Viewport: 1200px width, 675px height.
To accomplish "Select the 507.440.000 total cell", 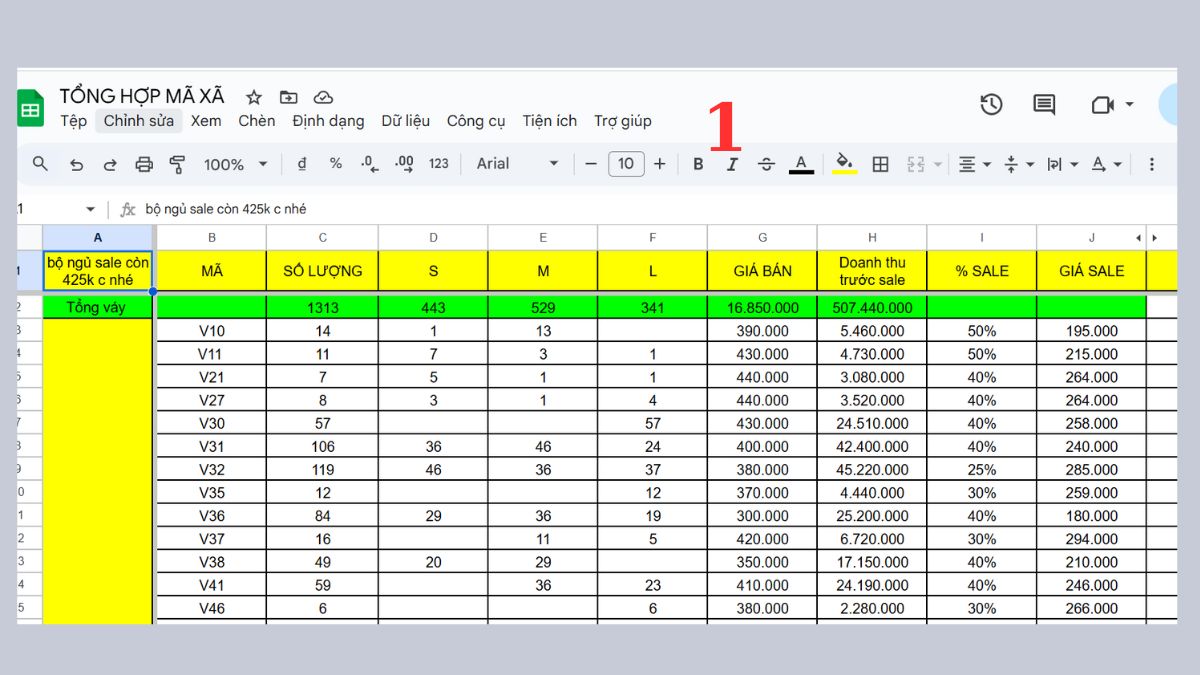I will pos(872,308).
